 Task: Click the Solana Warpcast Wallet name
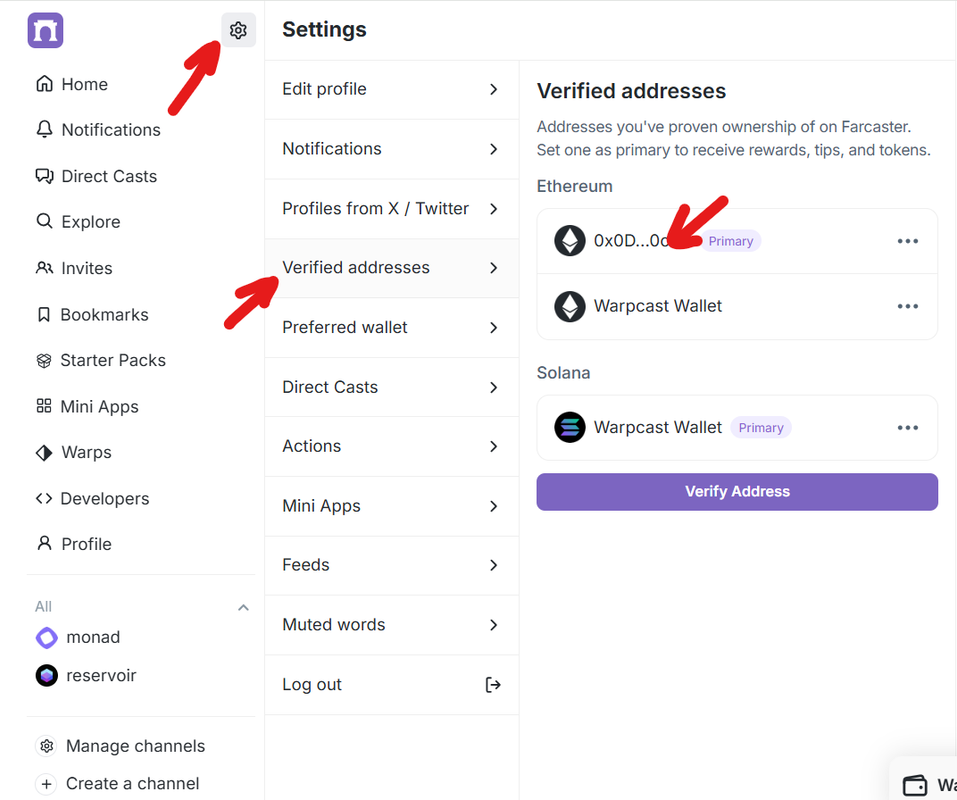tap(658, 427)
